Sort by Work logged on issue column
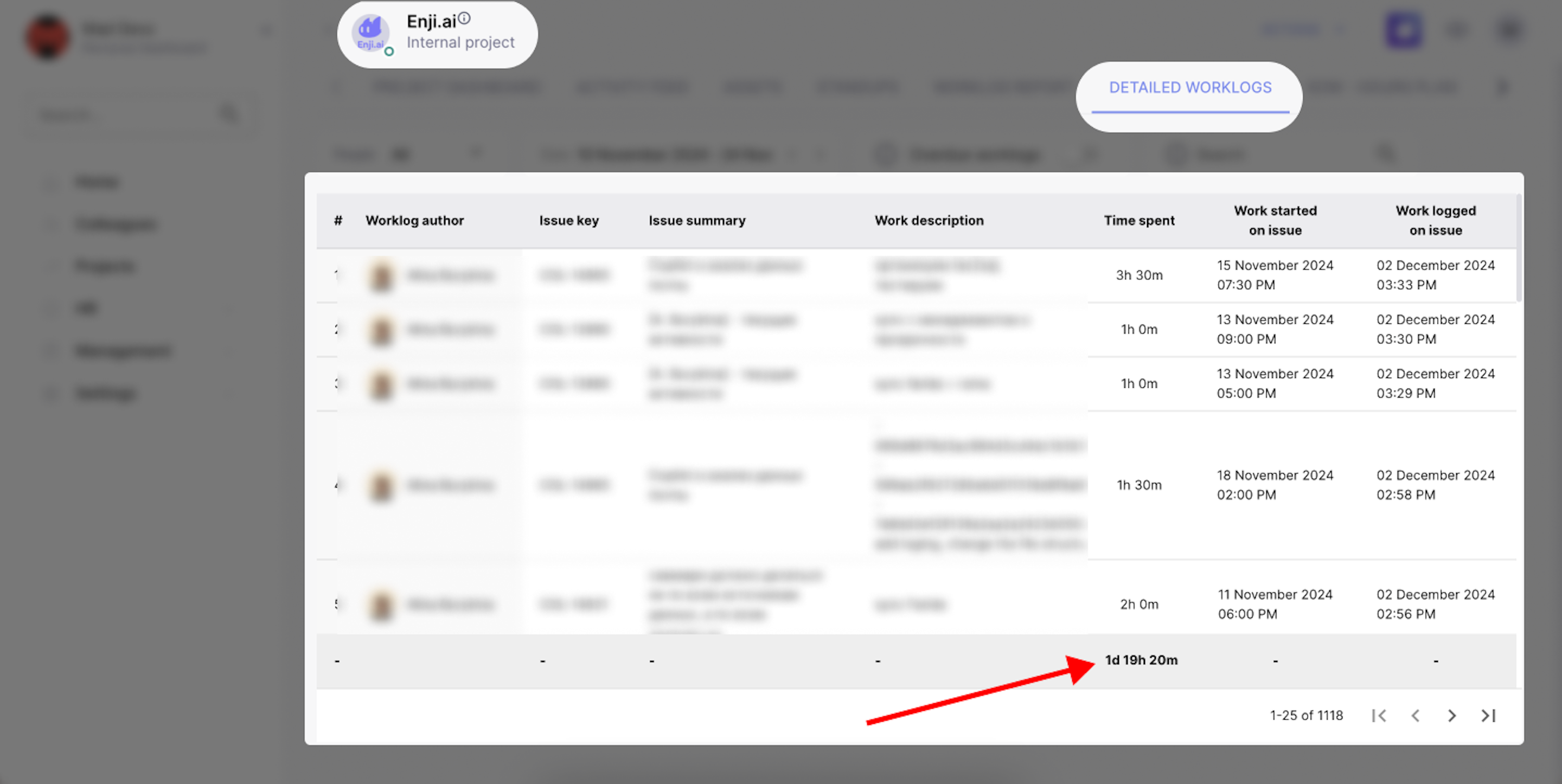This screenshot has width=1562, height=784. [1435, 221]
